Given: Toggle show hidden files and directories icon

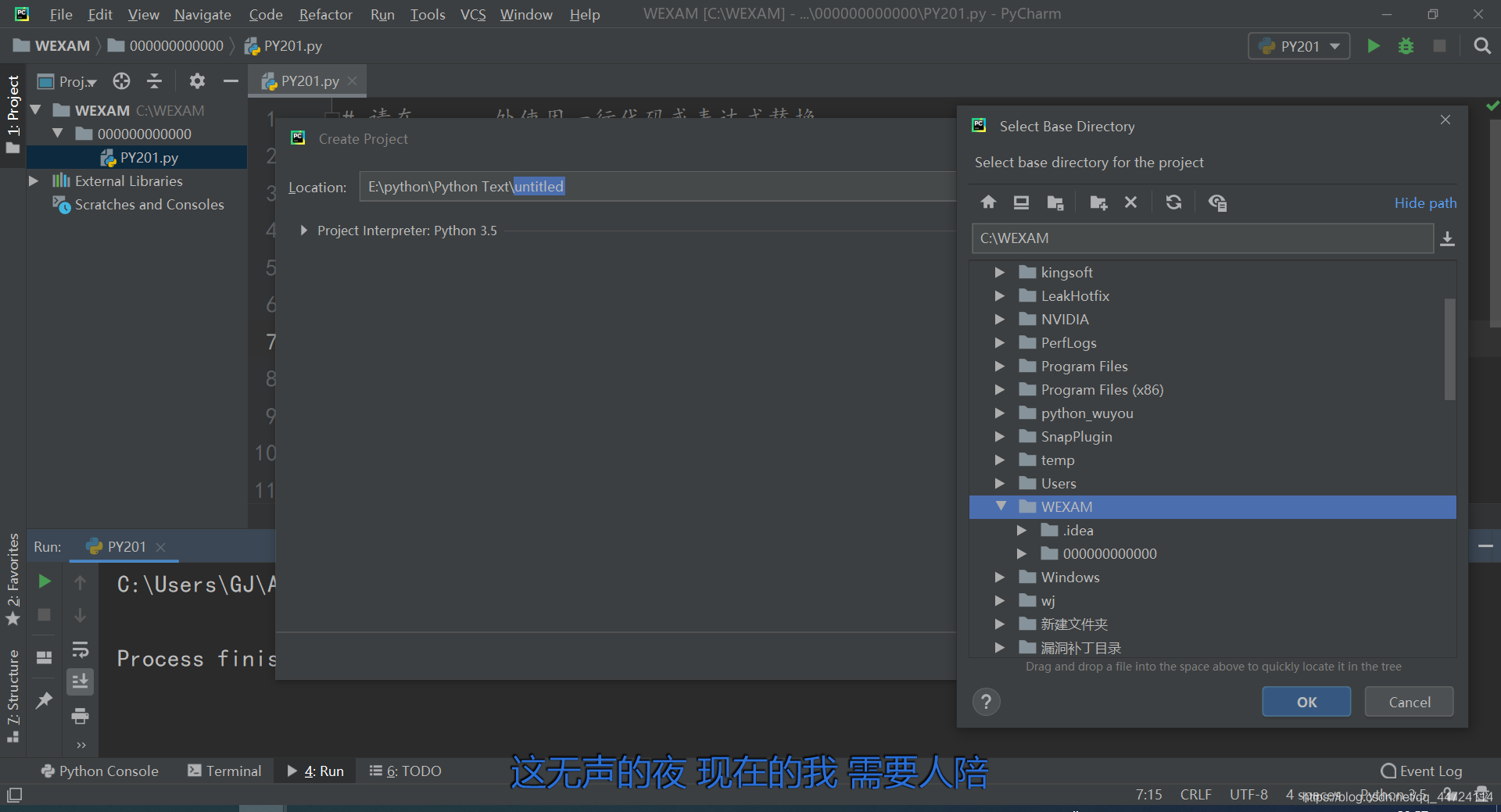Looking at the screenshot, I should coord(1217,202).
